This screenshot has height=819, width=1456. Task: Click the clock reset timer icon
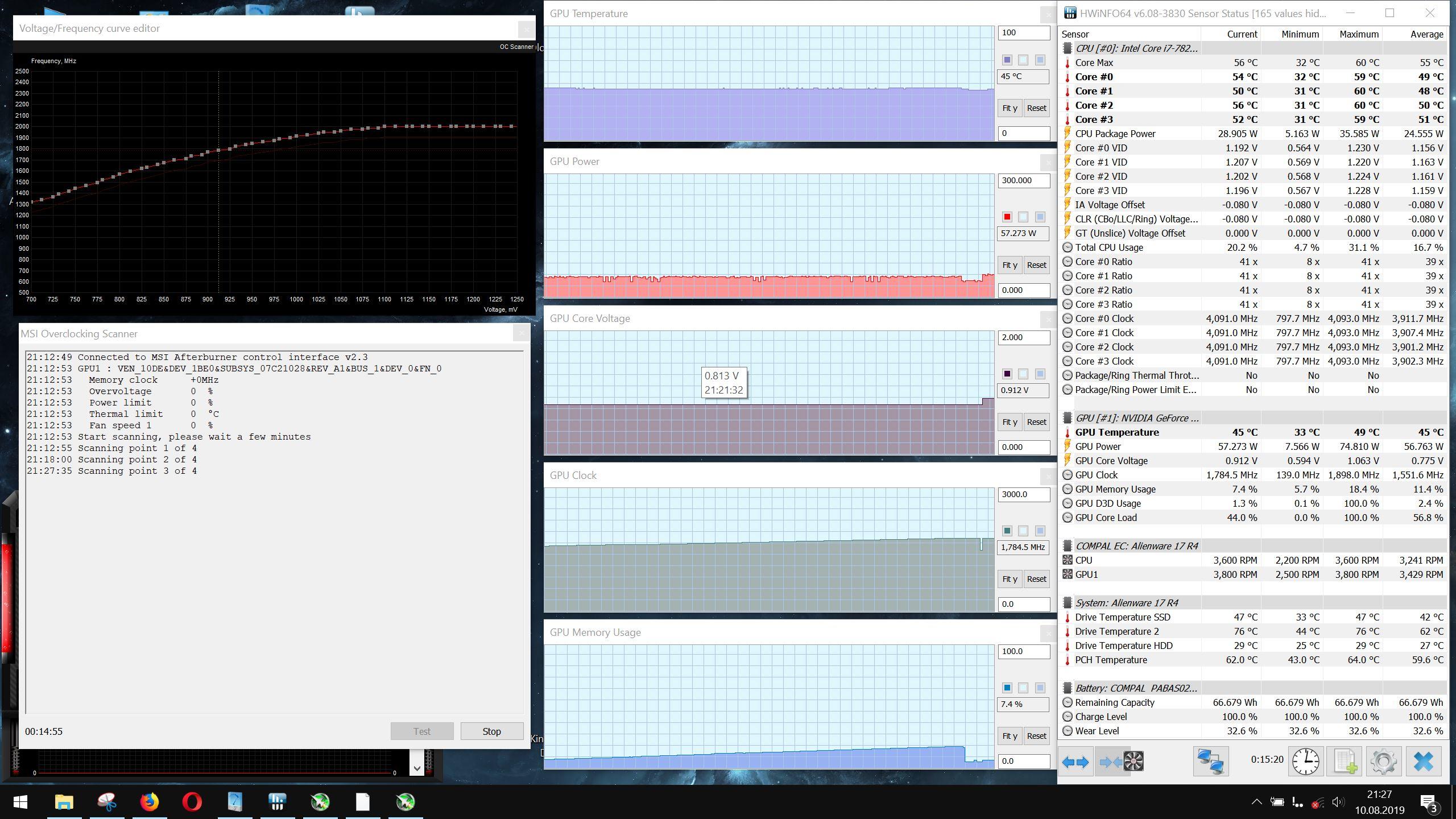tap(1305, 762)
